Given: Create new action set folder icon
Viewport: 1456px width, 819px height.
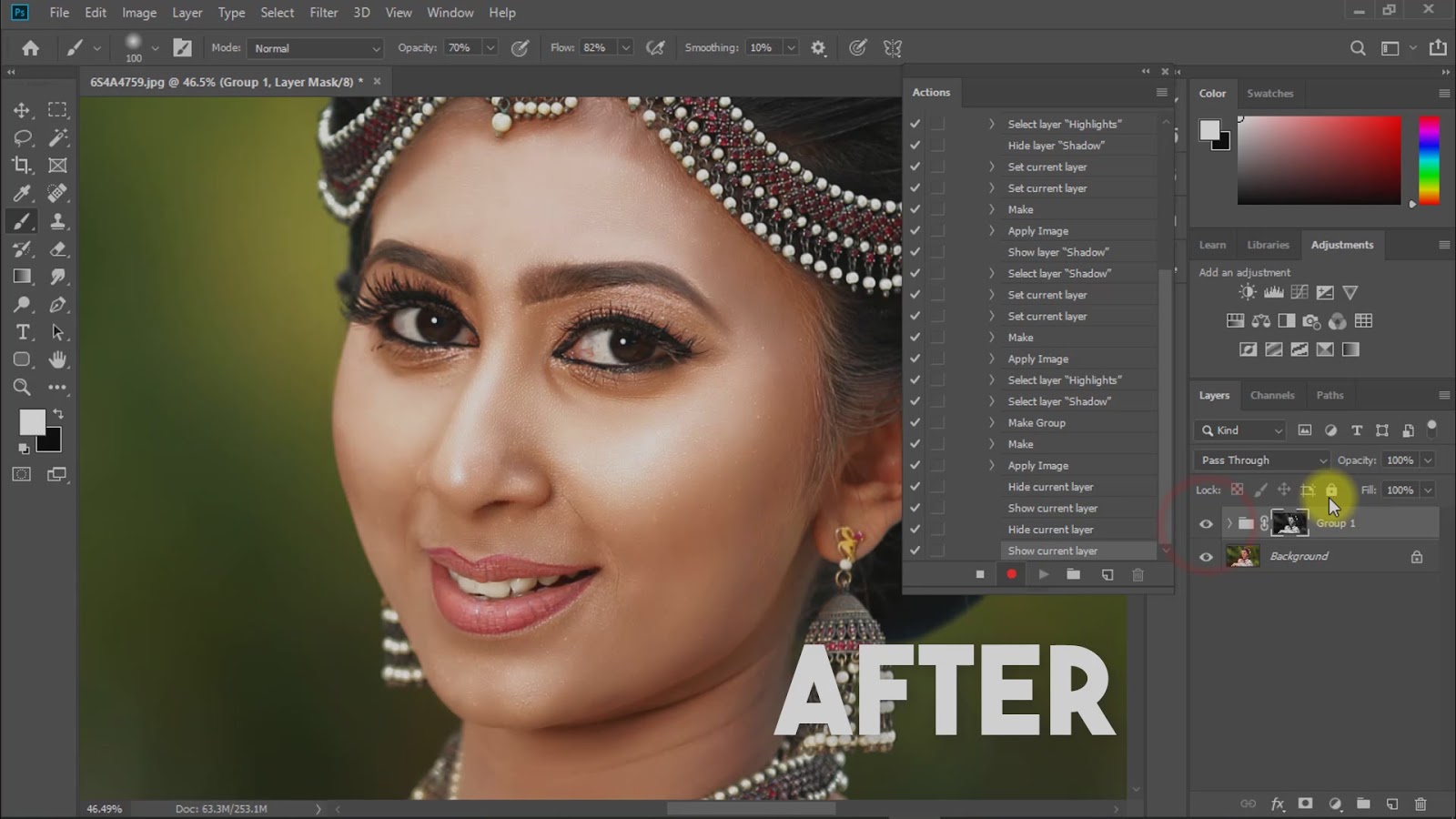Looking at the screenshot, I should [1074, 575].
